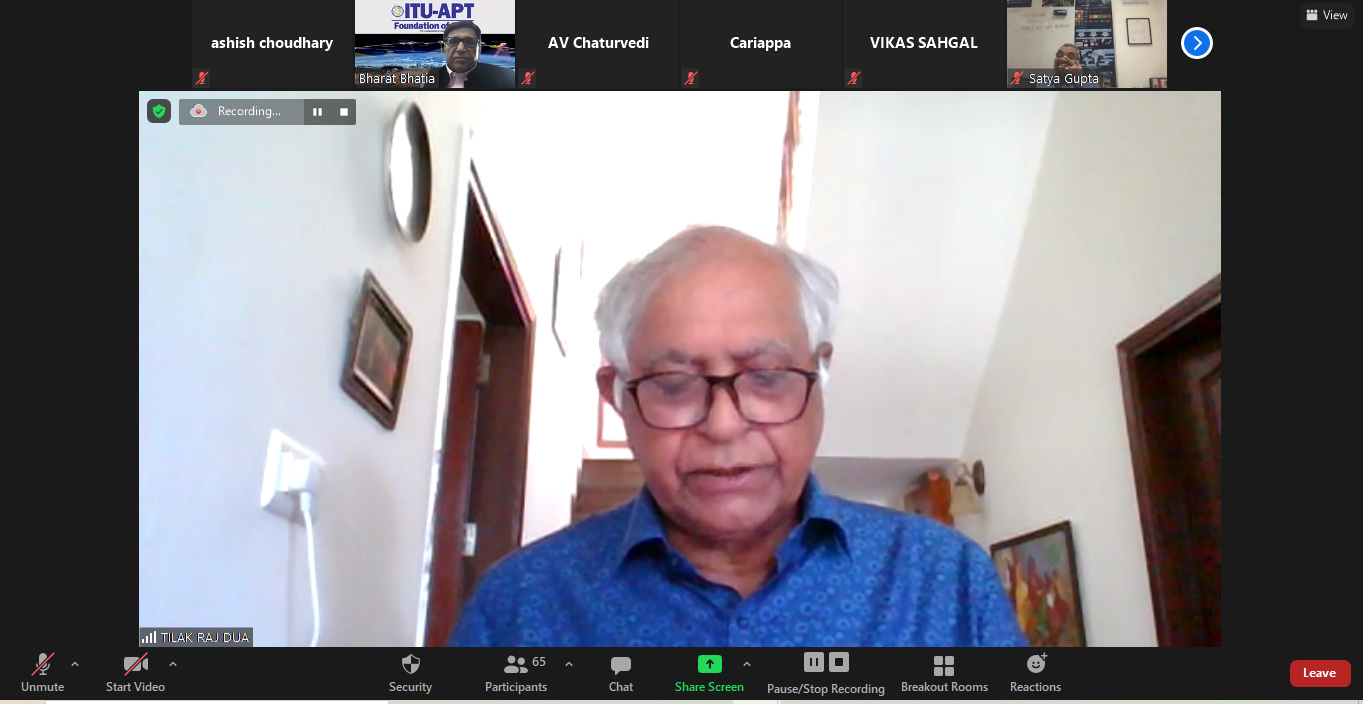Image resolution: width=1363 pixels, height=704 pixels.
Task: Unmute the microphone
Action: (x=42, y=672)
